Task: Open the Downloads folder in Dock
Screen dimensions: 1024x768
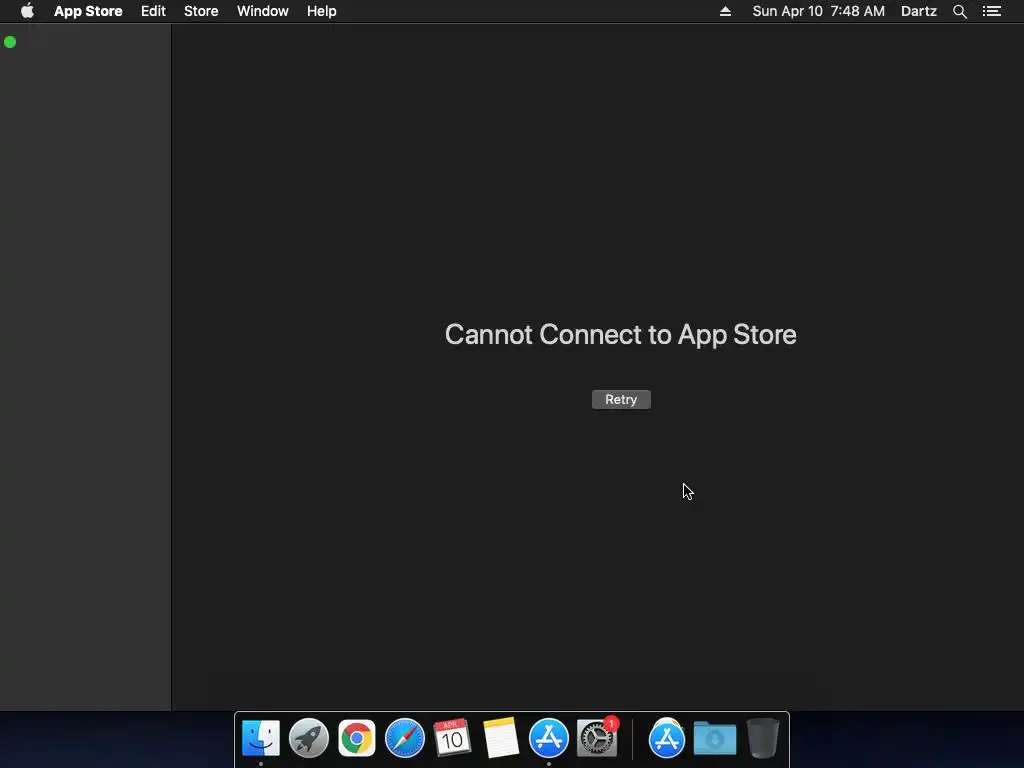Action: tap(715, 739)
